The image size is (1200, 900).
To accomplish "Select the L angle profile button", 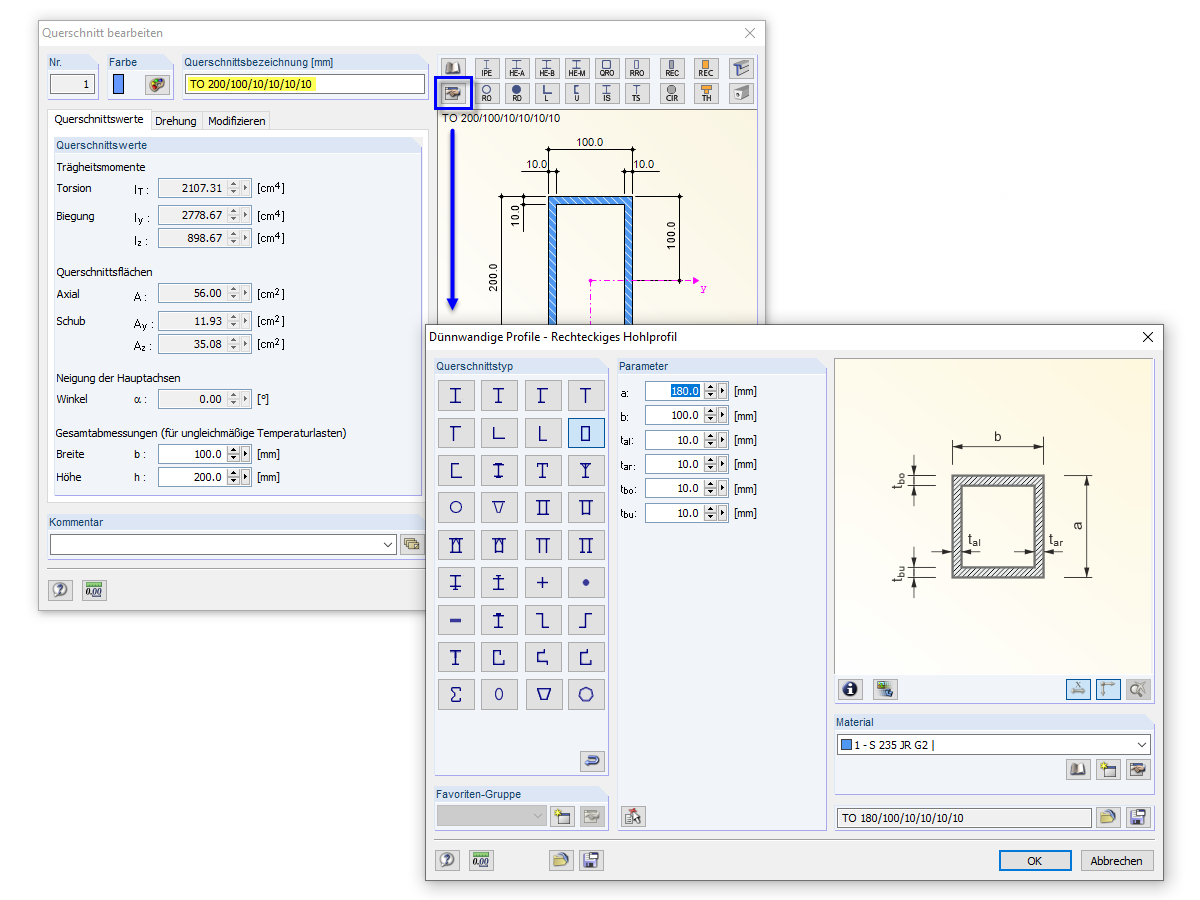I will pyautogui.click(x=547, y=93).
